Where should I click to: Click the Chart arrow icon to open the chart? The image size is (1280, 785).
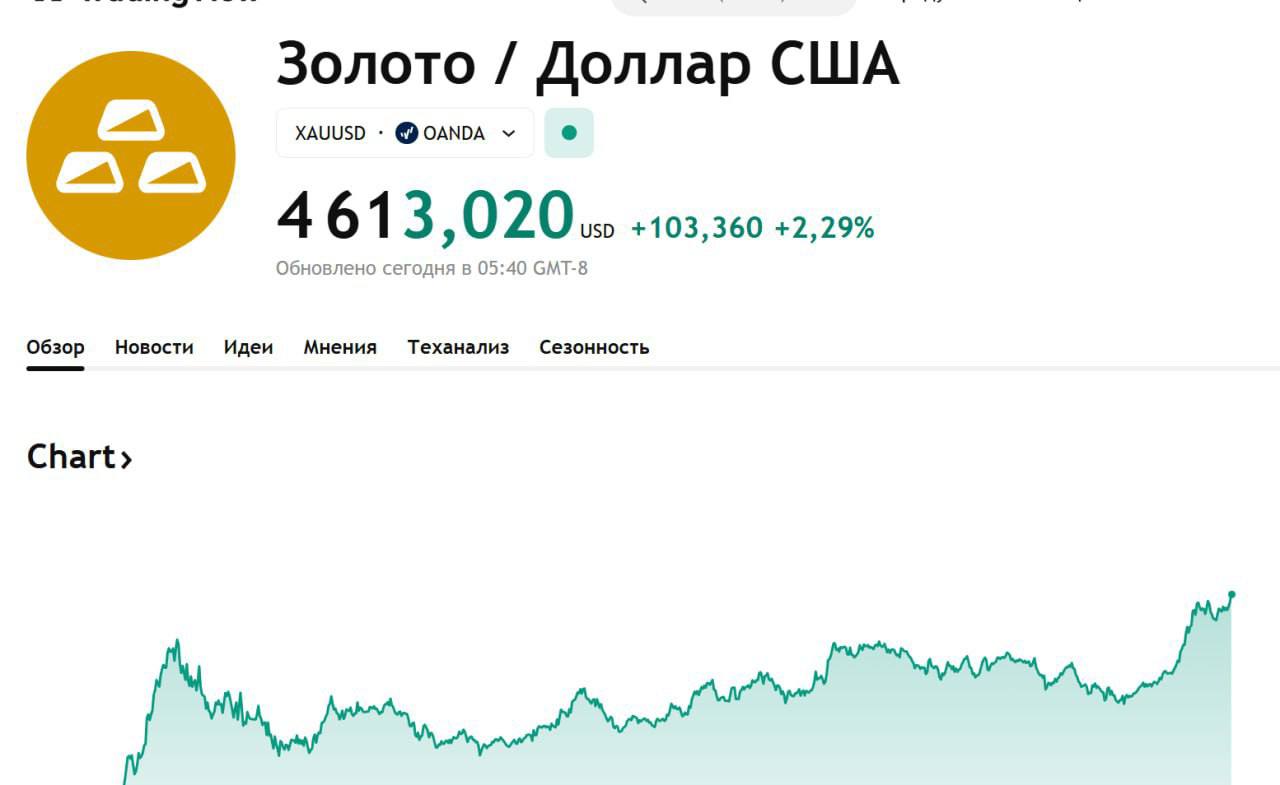(x=128, y=459)
